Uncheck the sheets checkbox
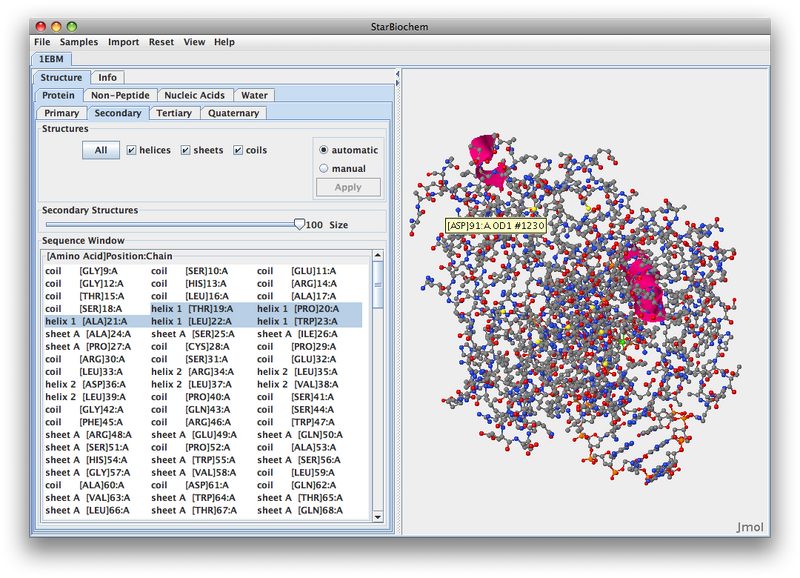The image size is (800, 578). point(185,150)
